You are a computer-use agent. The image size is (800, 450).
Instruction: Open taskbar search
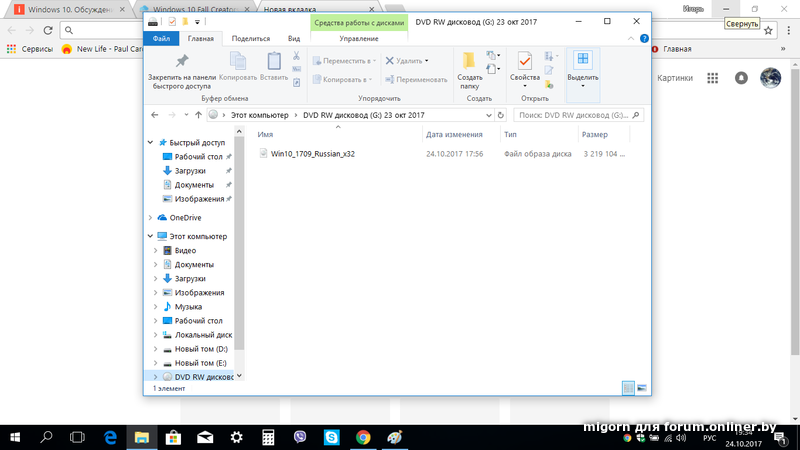point(46,437)
